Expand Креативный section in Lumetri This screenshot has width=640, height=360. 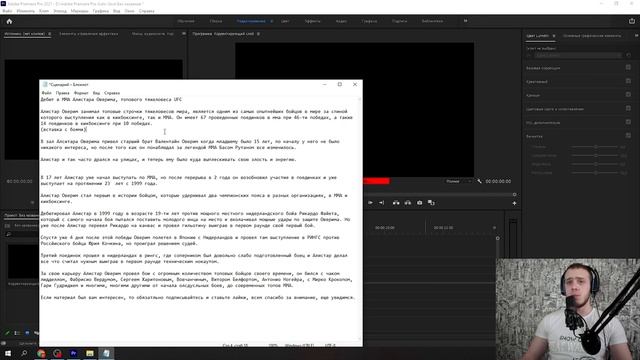click(x=536, y=82)
